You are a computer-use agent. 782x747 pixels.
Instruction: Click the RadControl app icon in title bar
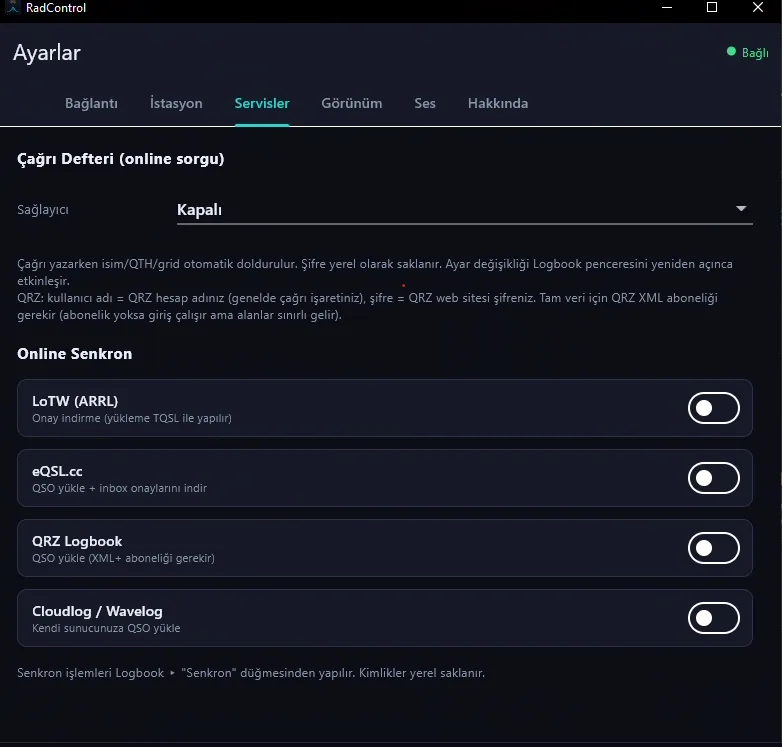pyautogui.click(x=12, y=7)
